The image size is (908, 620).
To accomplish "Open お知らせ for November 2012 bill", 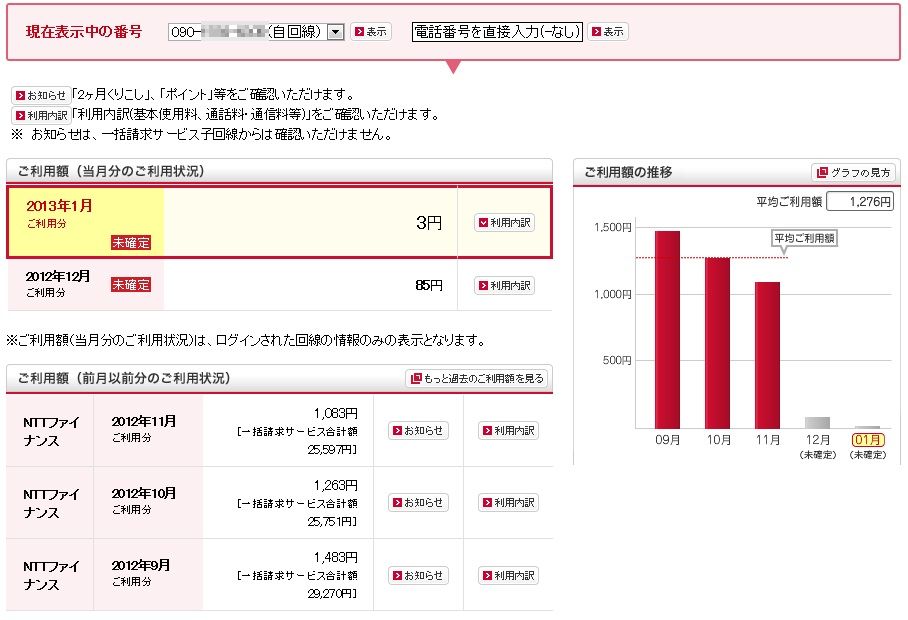I will pos(418,431).
